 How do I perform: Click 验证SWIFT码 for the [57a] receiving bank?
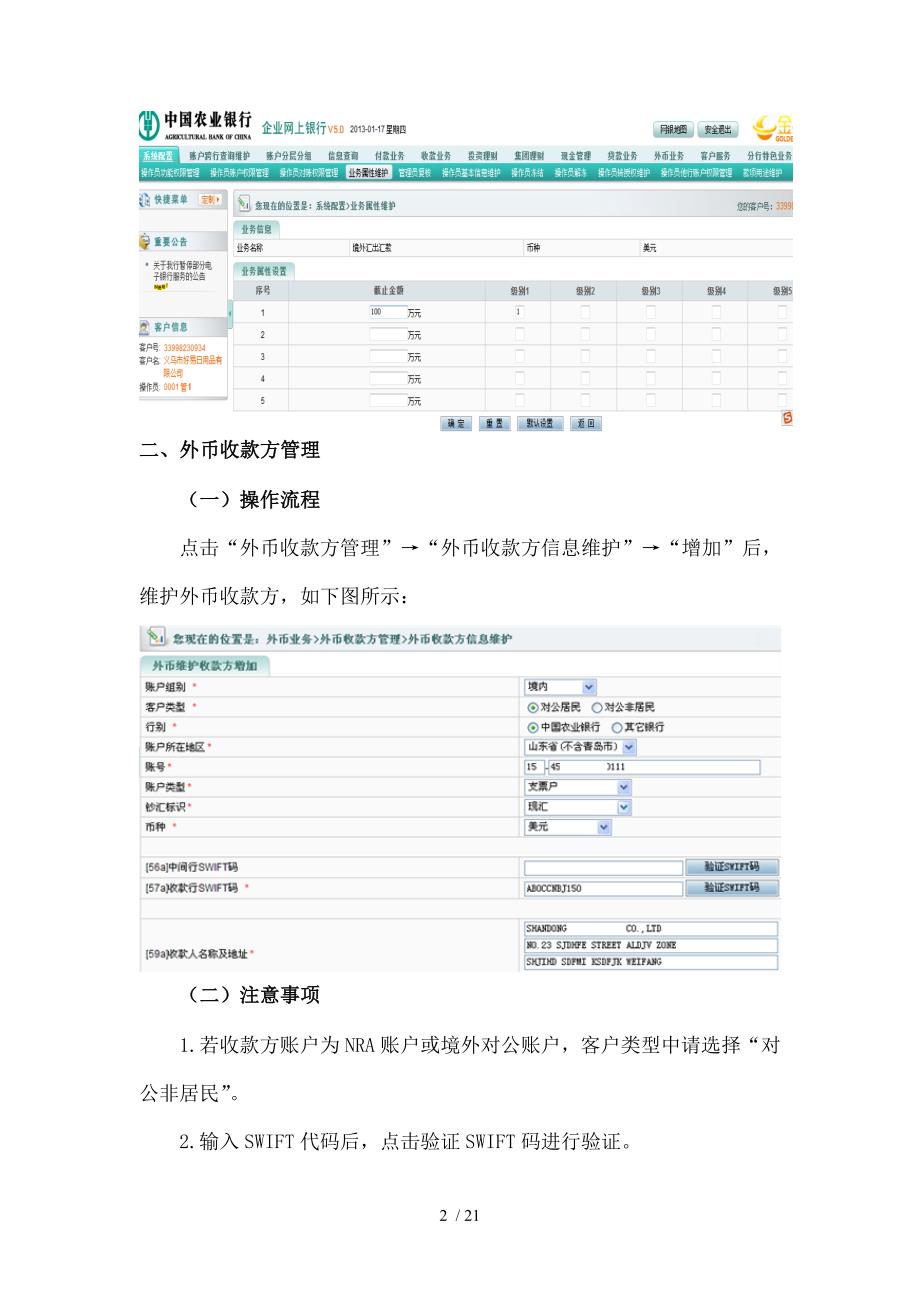[x=732, y=887]
